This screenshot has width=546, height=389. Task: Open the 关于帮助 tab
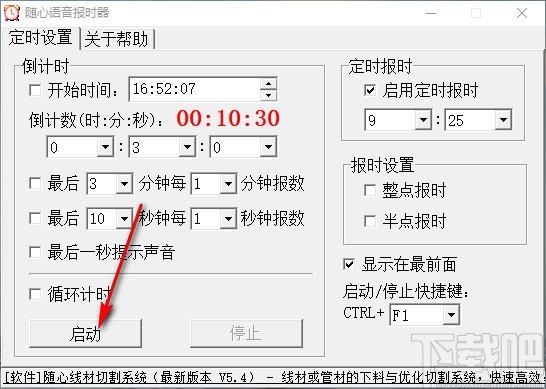coord(117,39)
